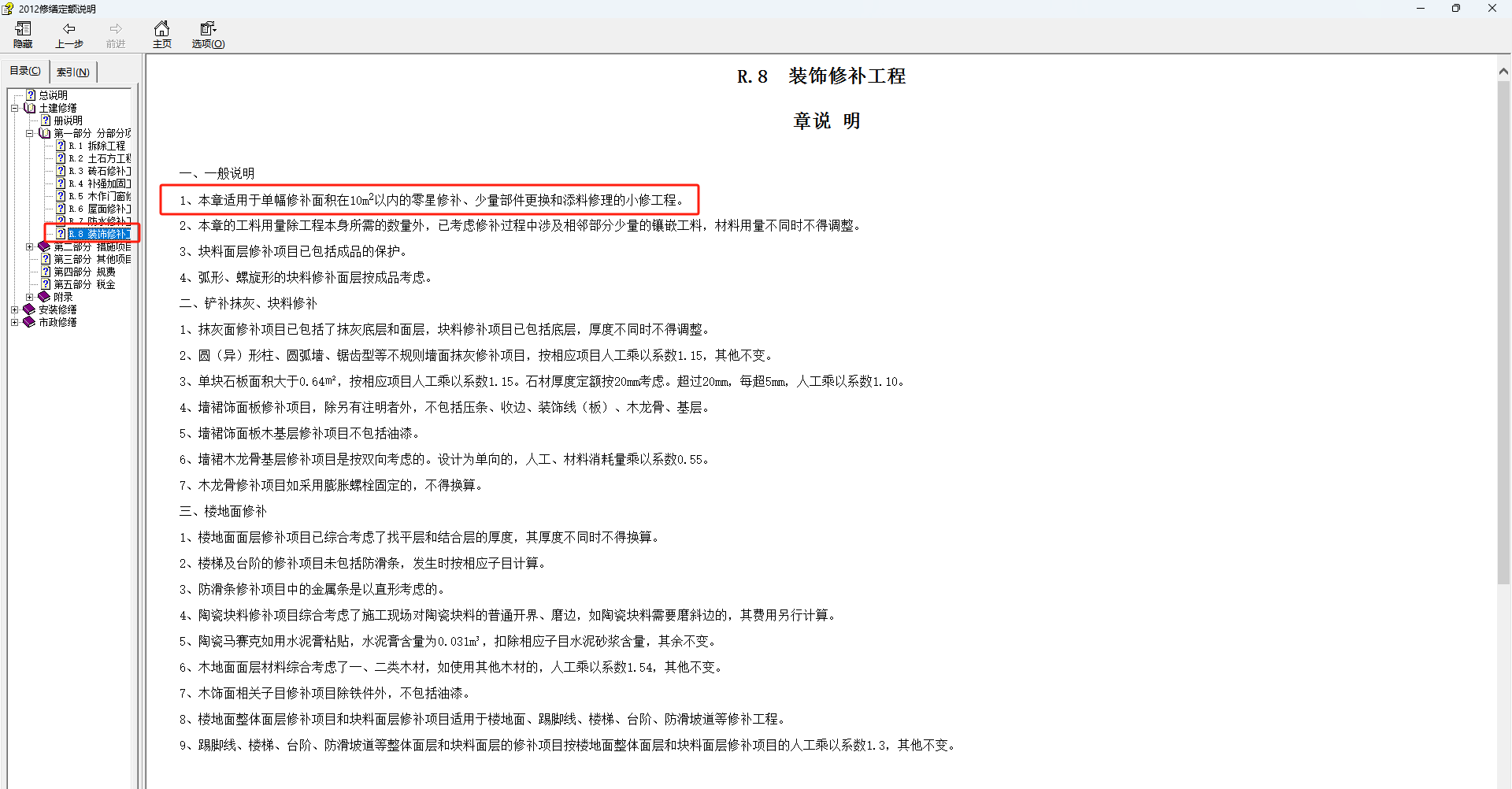Expand the 附录 tree node
Image resolution: width=1512 pixels, height=789 pixels.
tap(30, 297)
